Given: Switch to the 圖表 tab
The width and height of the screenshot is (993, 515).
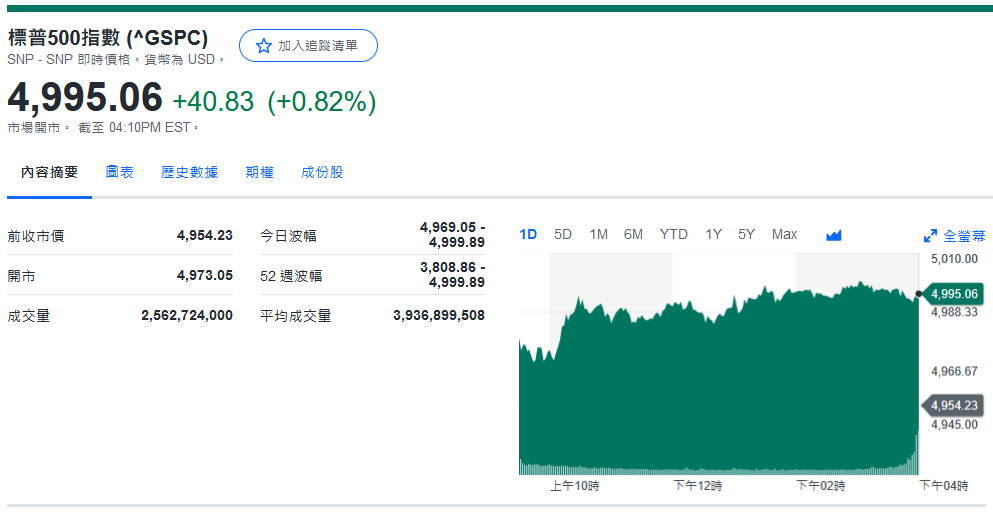Looking at the screenshot, I should (x=120, y=172).
